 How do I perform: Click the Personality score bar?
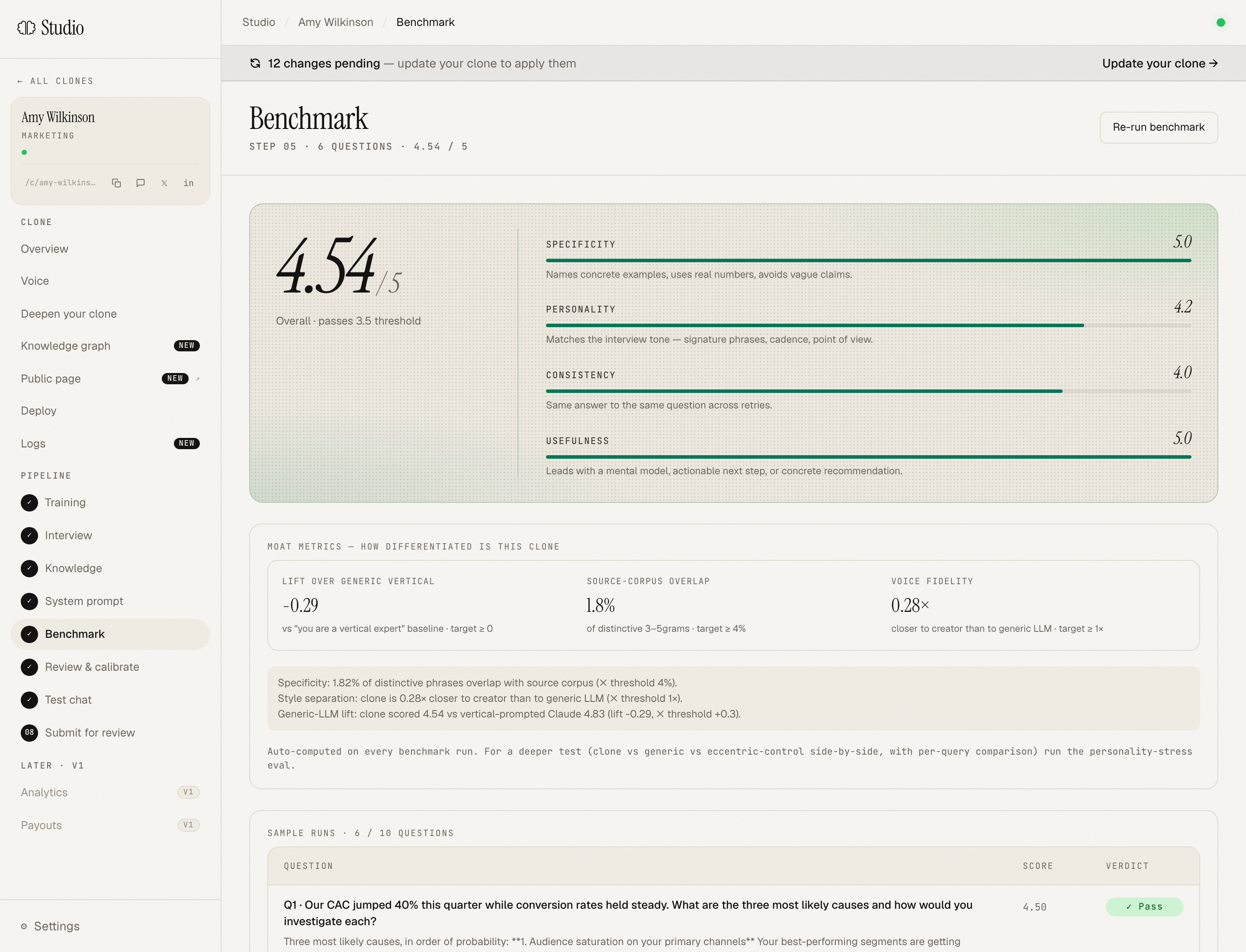(868, 326)
